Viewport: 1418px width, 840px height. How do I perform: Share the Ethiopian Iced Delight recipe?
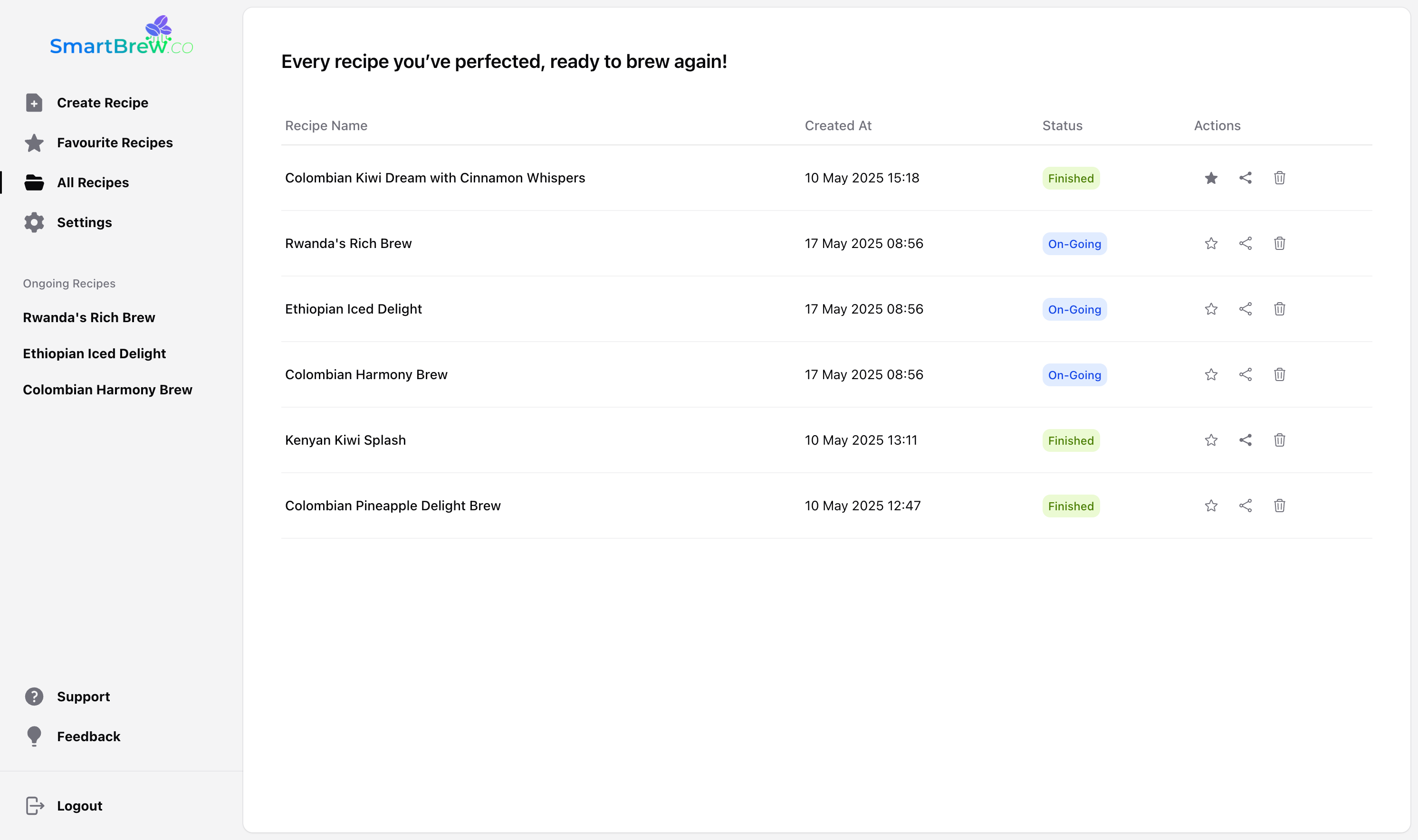[1245, 309]
